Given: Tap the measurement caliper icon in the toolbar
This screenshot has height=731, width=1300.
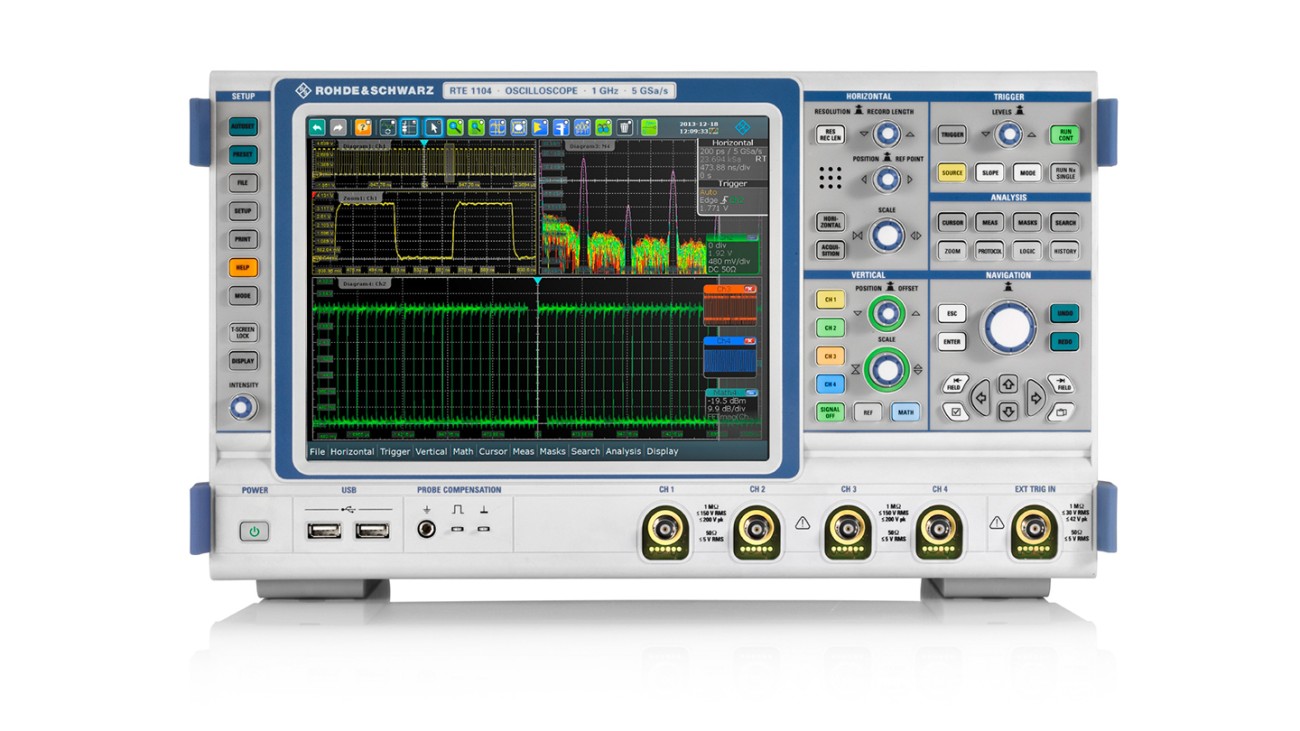Looking at the screenshot, I should click(561, 127).
